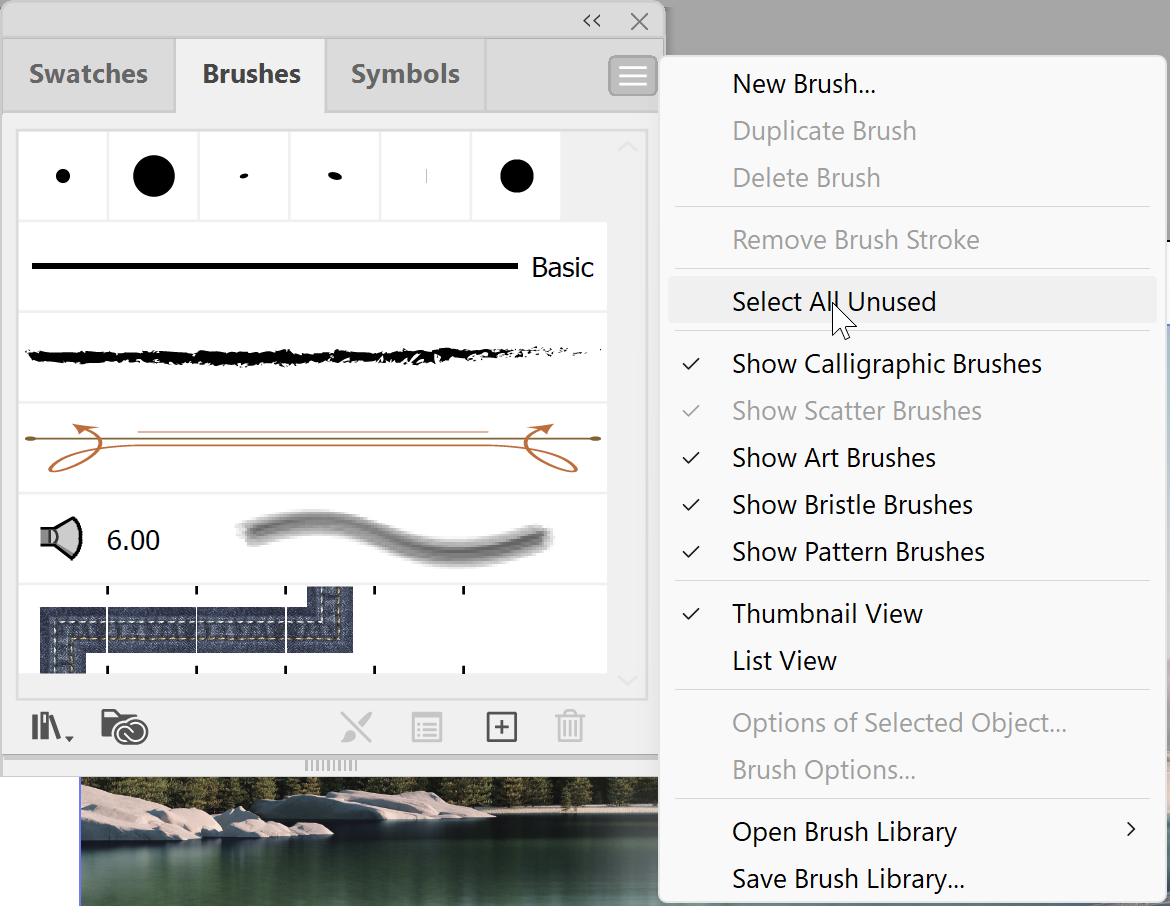The height and width of the screenshot is (906, 1170).
Task: Switch to the Brushes tab
Action: click(251, 75)
